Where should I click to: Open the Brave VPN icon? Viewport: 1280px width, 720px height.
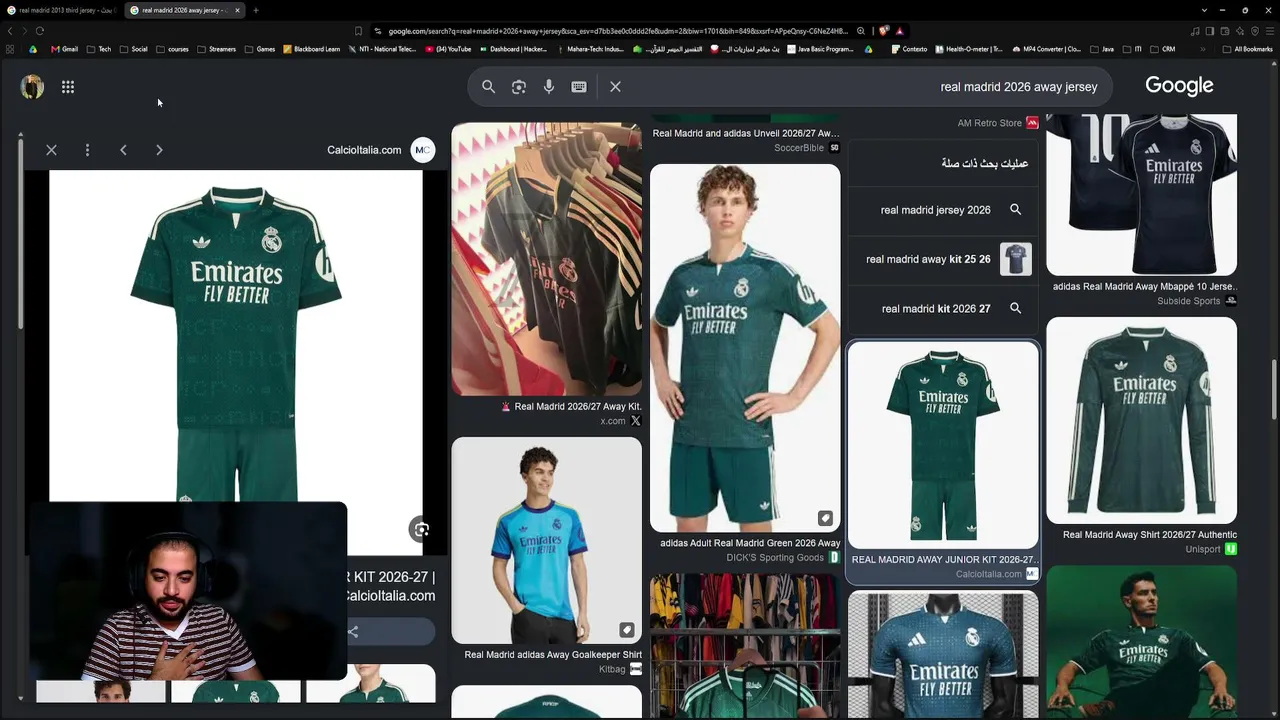pos(1255,31)
